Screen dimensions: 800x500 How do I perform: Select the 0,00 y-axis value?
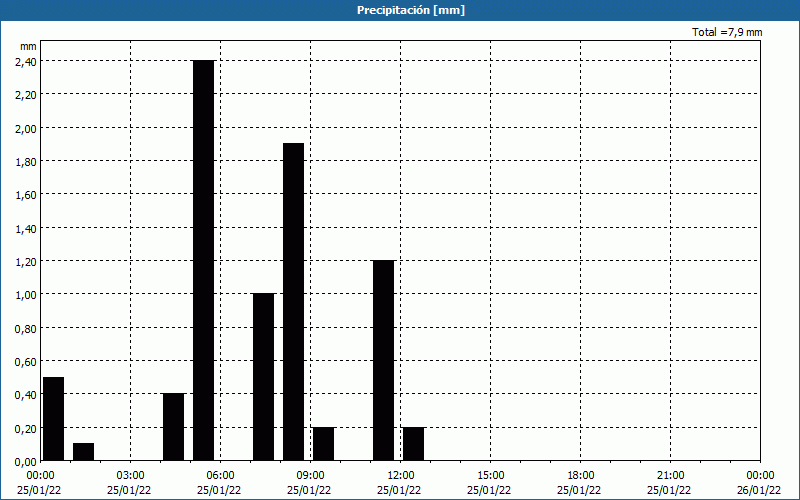[26, 461]
